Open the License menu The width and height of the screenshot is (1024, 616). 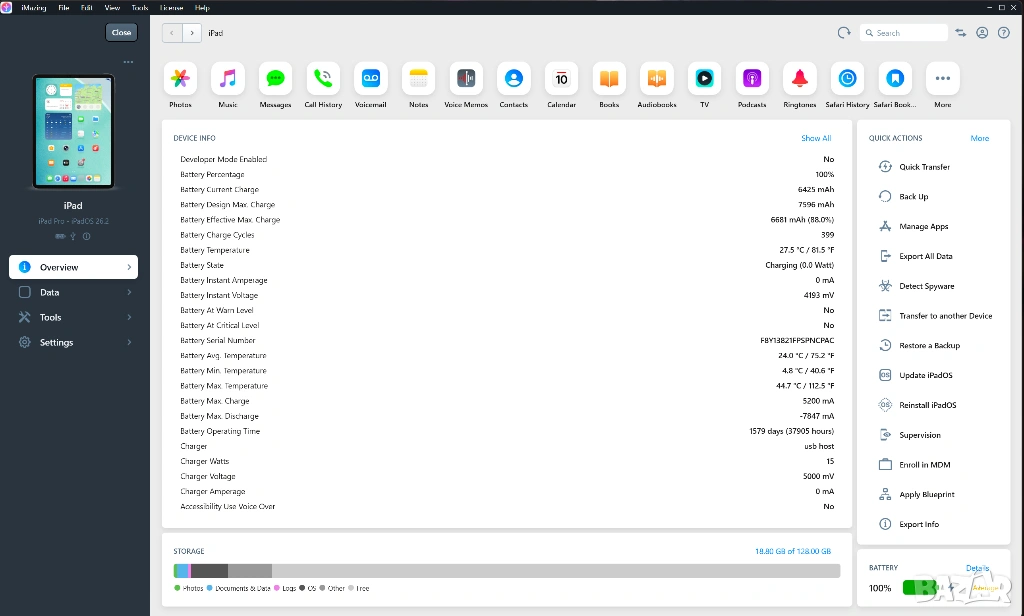click(171, 7)
